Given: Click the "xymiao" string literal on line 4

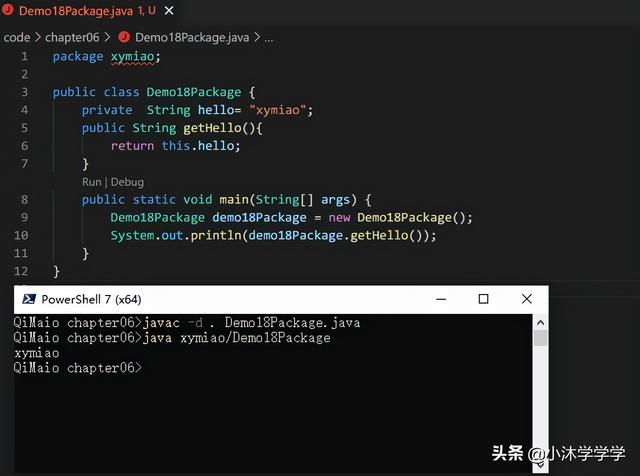Looking at the screenshot, I should [278, 110].
